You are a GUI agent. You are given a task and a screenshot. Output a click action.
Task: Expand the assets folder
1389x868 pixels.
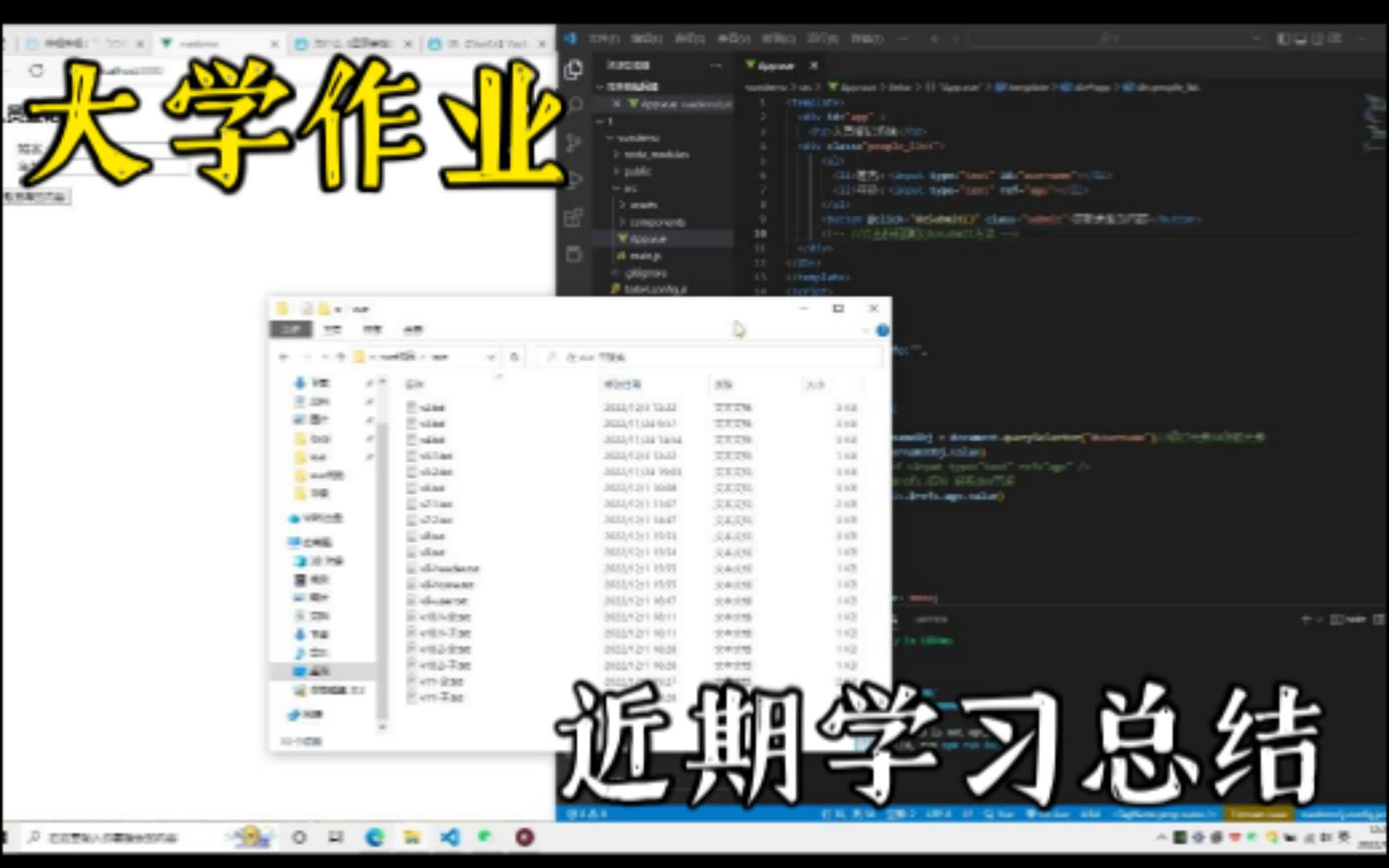pos(643,205)
